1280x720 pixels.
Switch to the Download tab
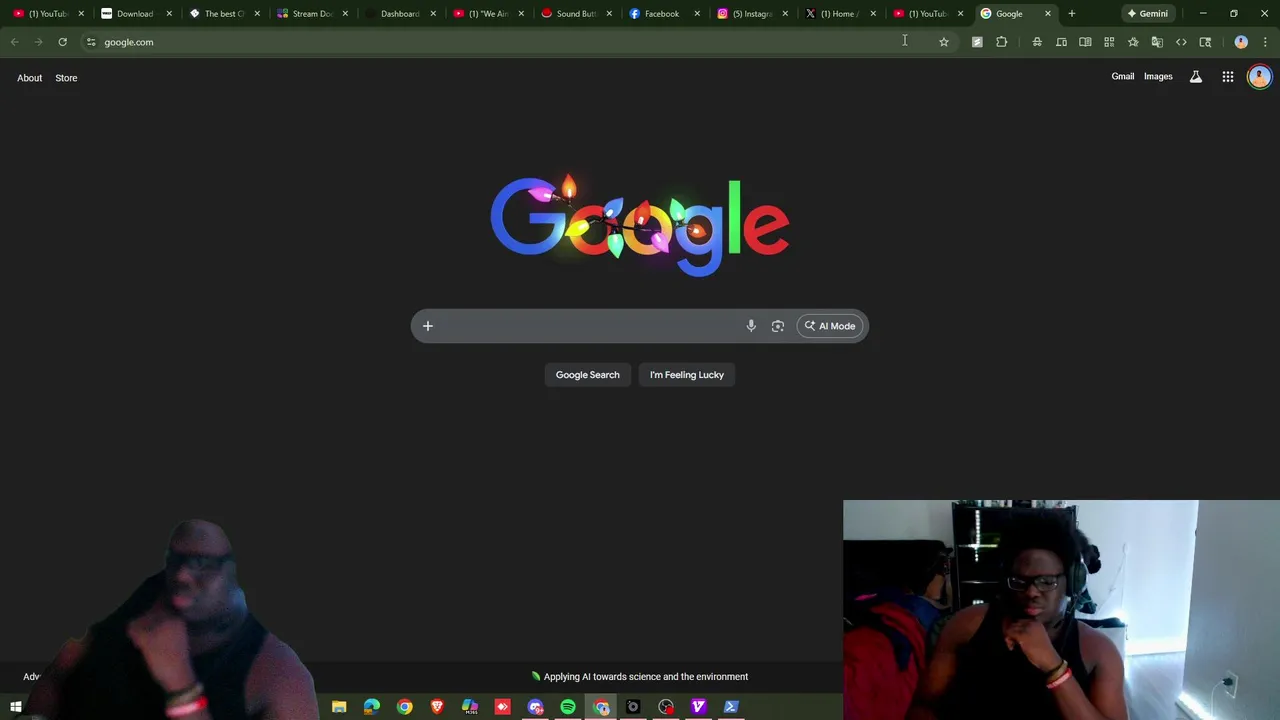tap(134, 14)
